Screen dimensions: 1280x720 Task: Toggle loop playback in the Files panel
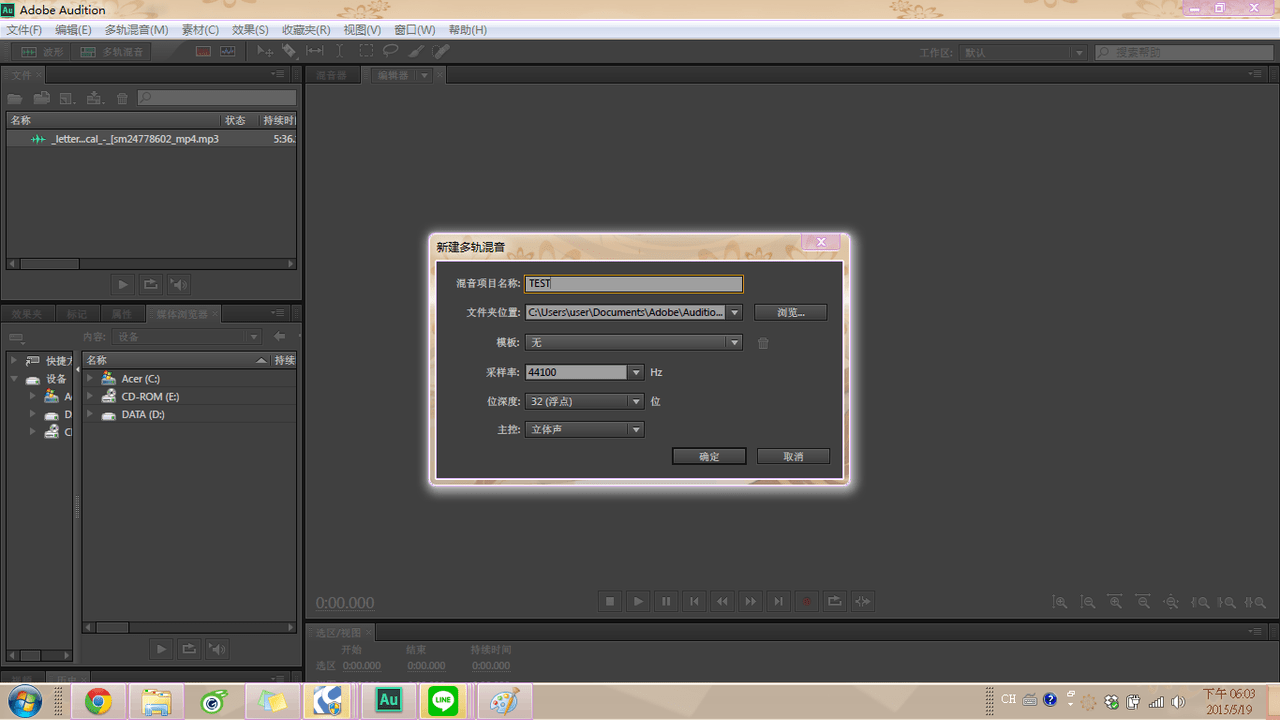[x=151, y=285]
